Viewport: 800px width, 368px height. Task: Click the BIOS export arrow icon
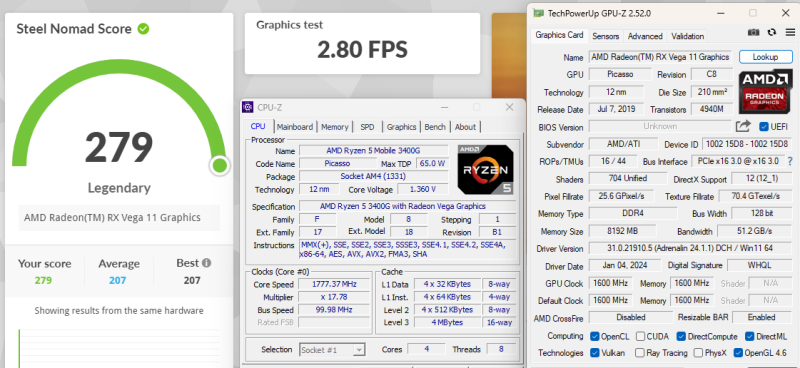pyautogui.click(x=743, y=126)
